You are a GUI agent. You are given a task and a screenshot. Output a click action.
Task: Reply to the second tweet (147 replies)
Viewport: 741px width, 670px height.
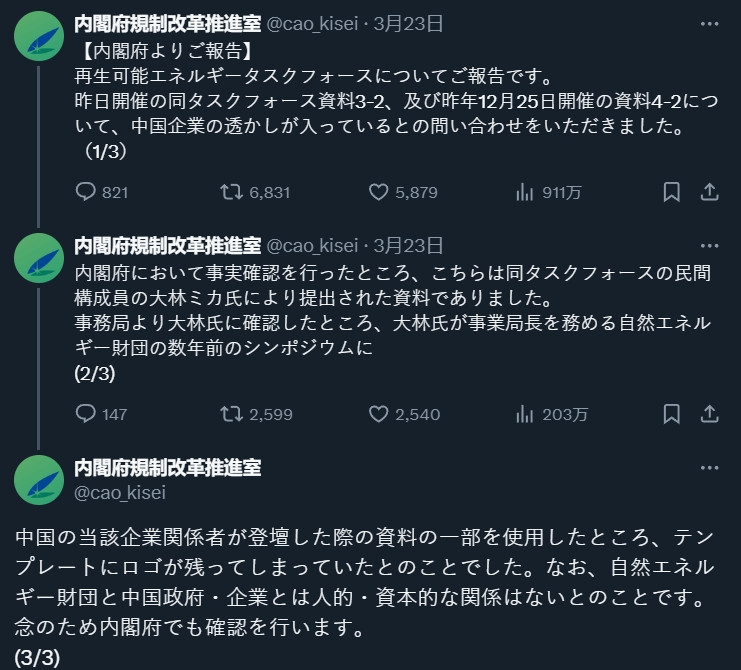point(86,414)
